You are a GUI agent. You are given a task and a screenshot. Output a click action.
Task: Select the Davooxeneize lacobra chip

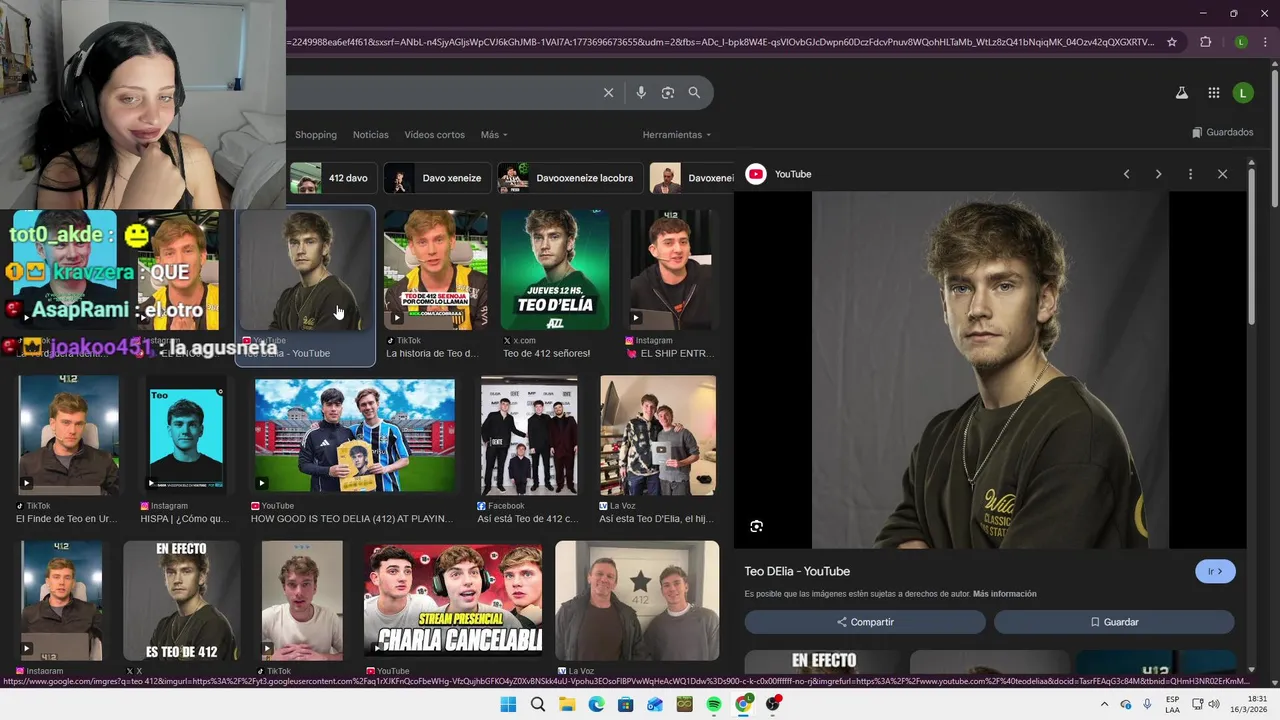click(x=570, y=178)
